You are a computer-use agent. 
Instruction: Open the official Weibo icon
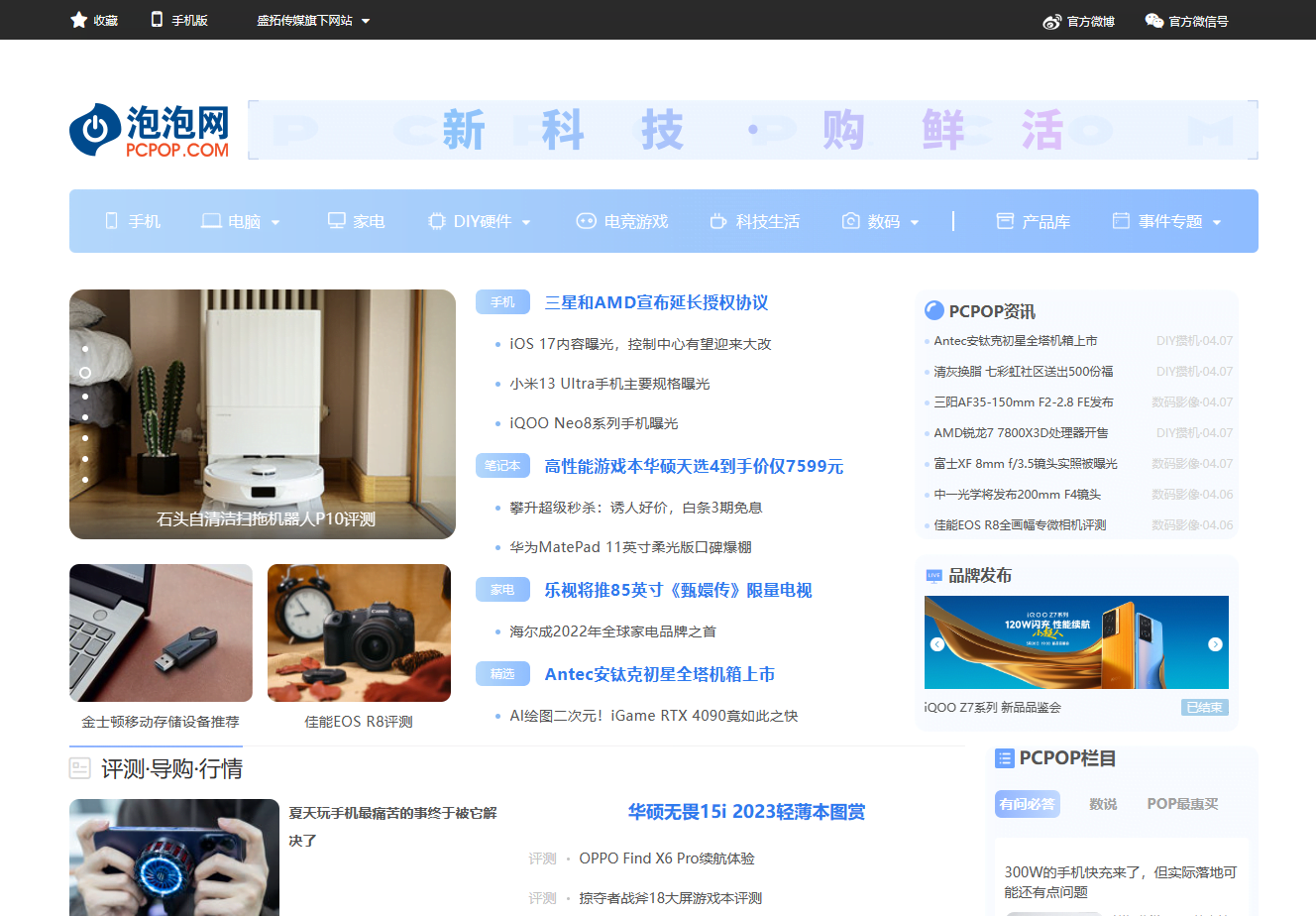(1052, 21)
